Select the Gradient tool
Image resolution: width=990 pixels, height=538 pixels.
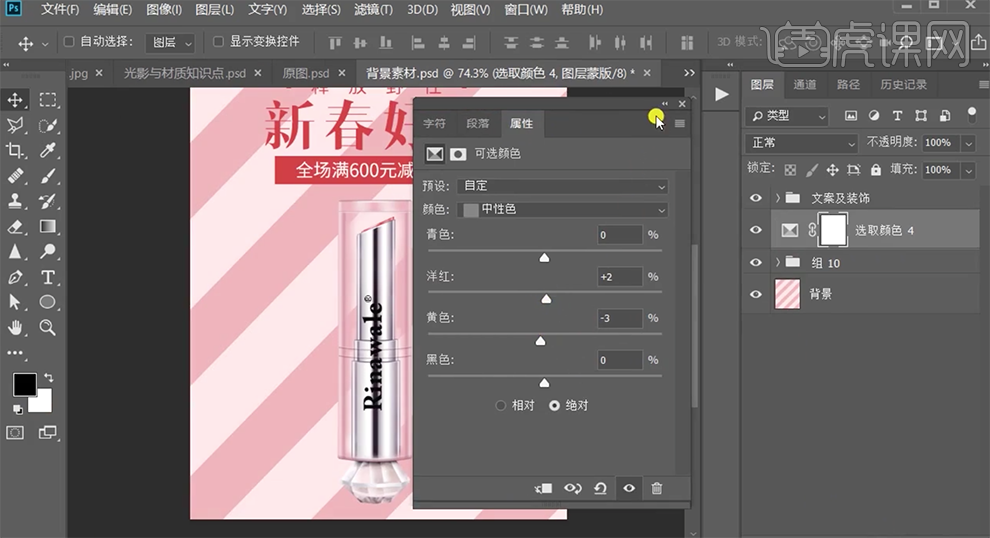47,226
